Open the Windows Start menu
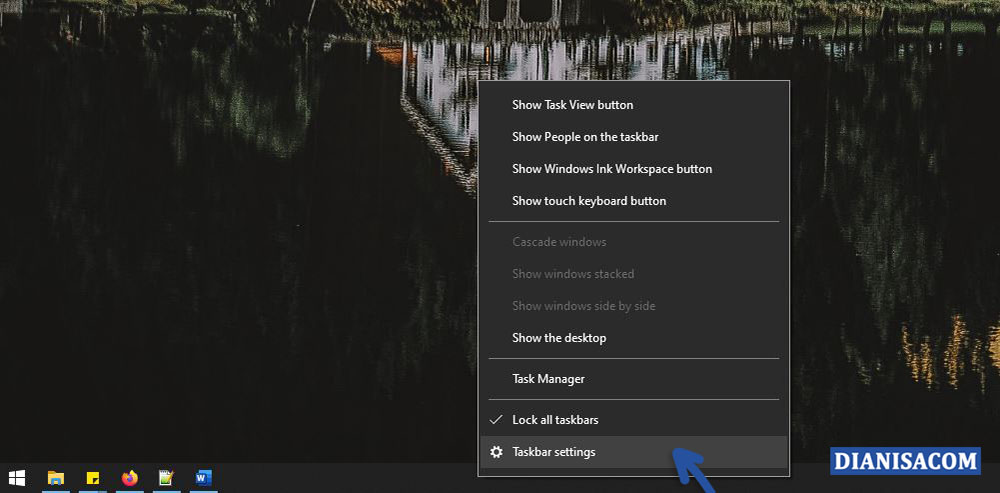 pyautogui.click(x=17, y=478)
